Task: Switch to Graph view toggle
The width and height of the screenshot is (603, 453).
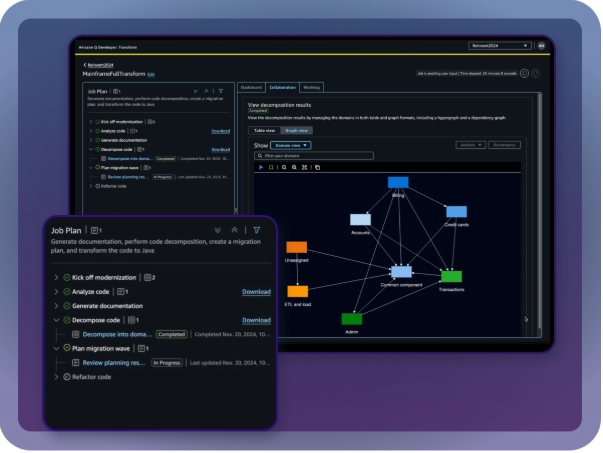Action: click(x=297, y=130)
